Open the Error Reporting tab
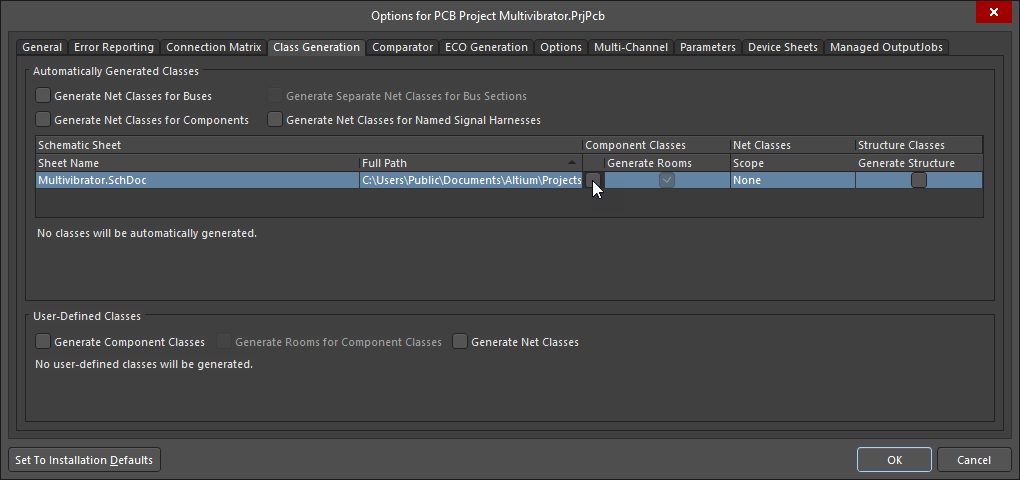The image size is (1020, 480). 114,47
